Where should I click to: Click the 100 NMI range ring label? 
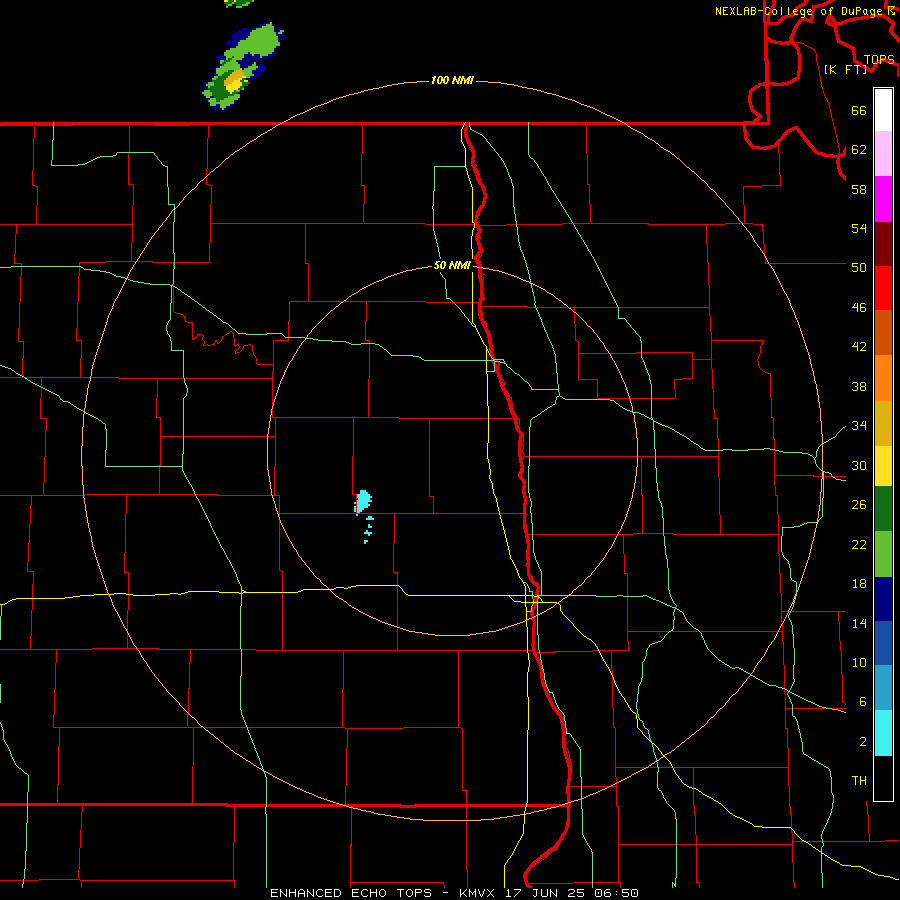click(x=452, y=80)
